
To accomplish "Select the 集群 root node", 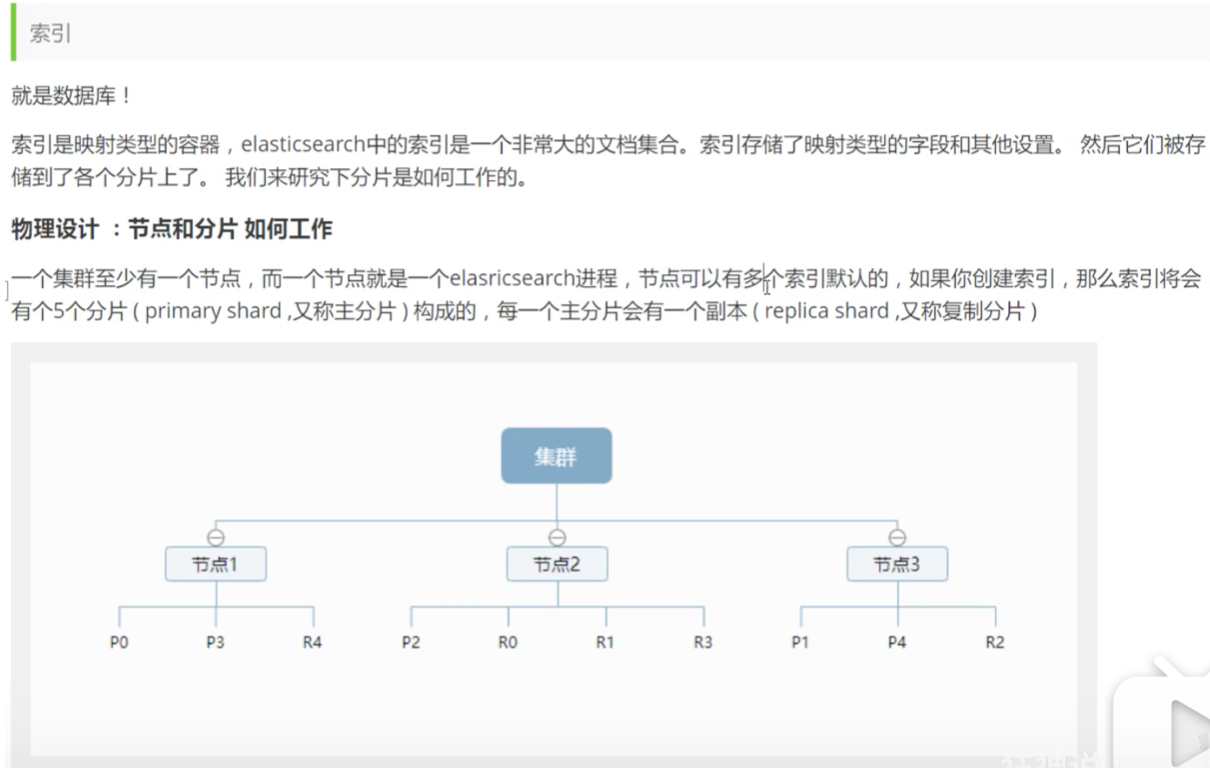I will click(556, 456).
